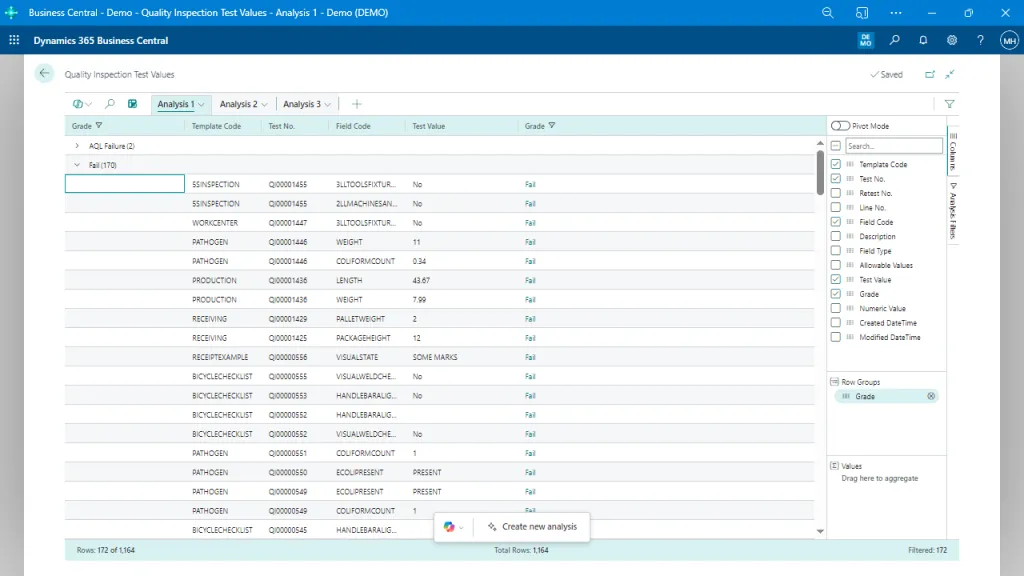Click the Create new analysis button

[x=532, y=526]
